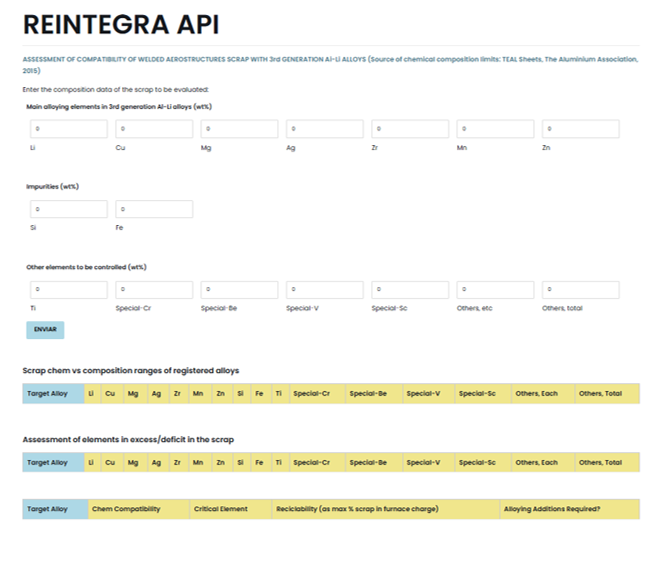Select the Zn input box
The width and height of the screenshot is (669, 563).
coord(580,129)
